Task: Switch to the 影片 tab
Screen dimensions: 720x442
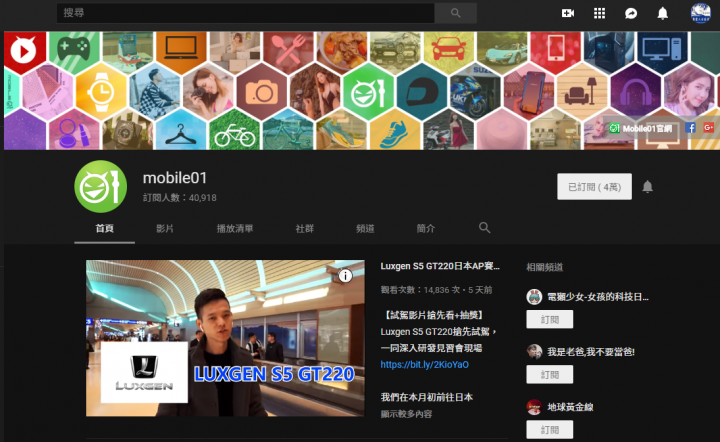Action: click(x=165, y=228)
